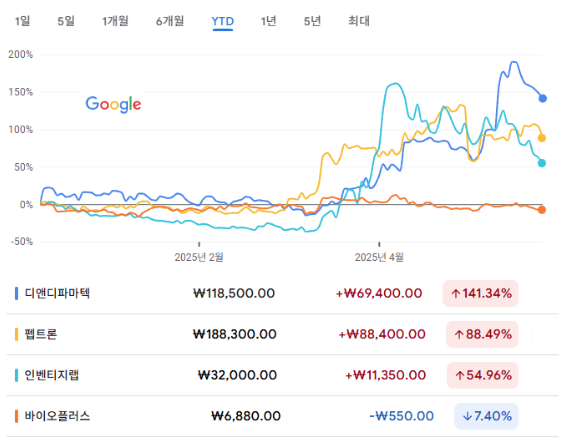Click the up arrow in 141.34% badge

(x=456, y=294)
